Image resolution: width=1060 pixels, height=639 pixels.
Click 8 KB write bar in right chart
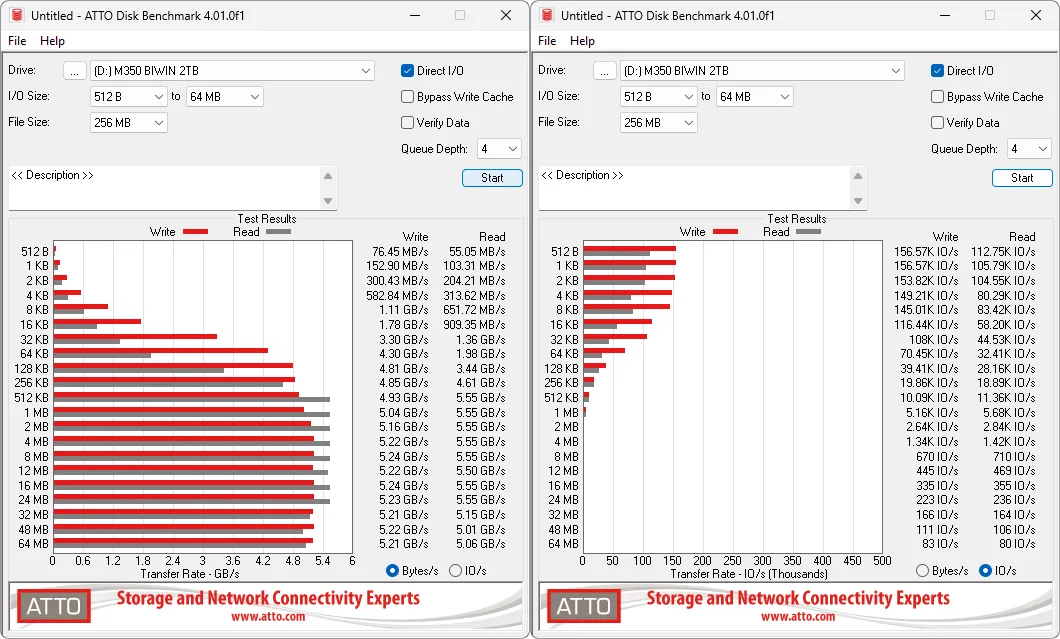pyautogui.click(x=627, y=307)
